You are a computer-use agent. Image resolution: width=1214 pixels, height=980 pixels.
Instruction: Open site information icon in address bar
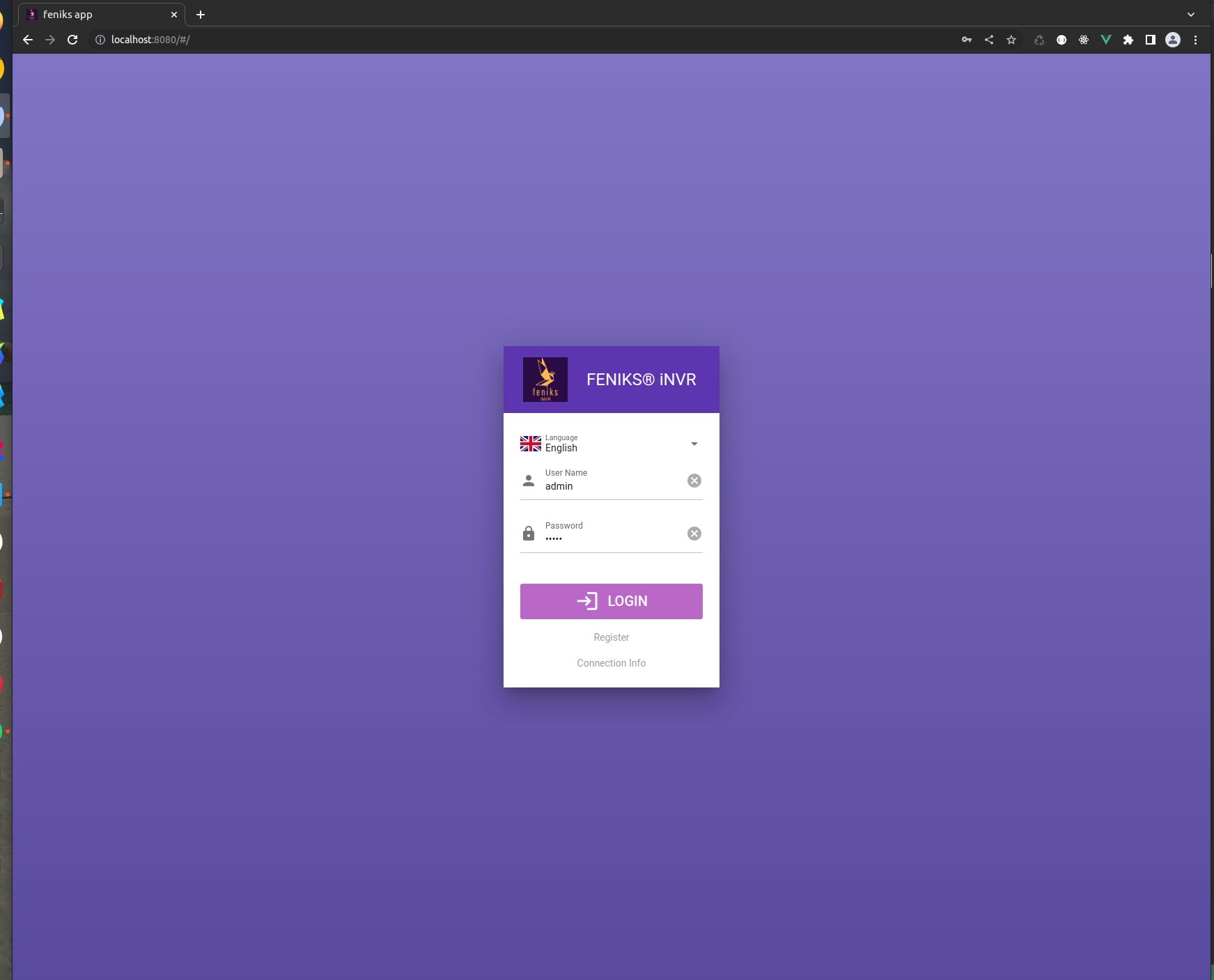[x=100, y=40]
